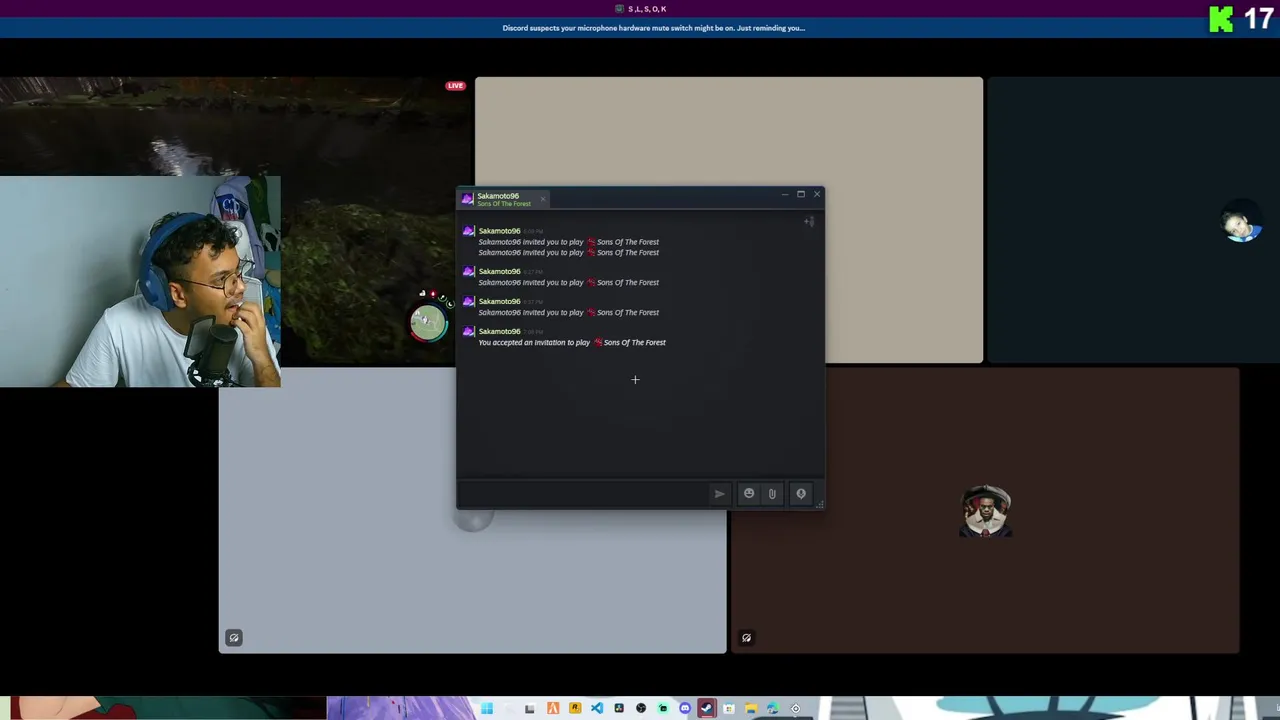
Task: Start voice chat with the microphone icon
Action: coord(801,493)
